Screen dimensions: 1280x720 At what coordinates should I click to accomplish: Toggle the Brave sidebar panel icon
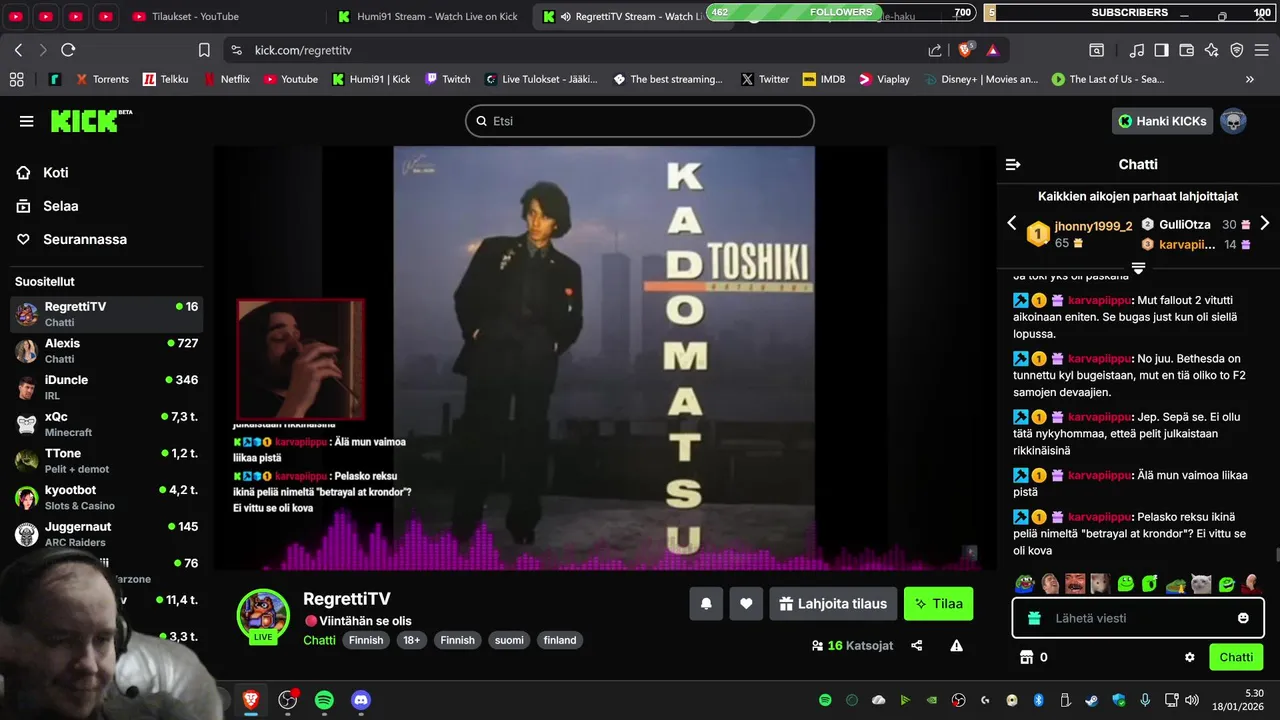(x=1161, y=50)
